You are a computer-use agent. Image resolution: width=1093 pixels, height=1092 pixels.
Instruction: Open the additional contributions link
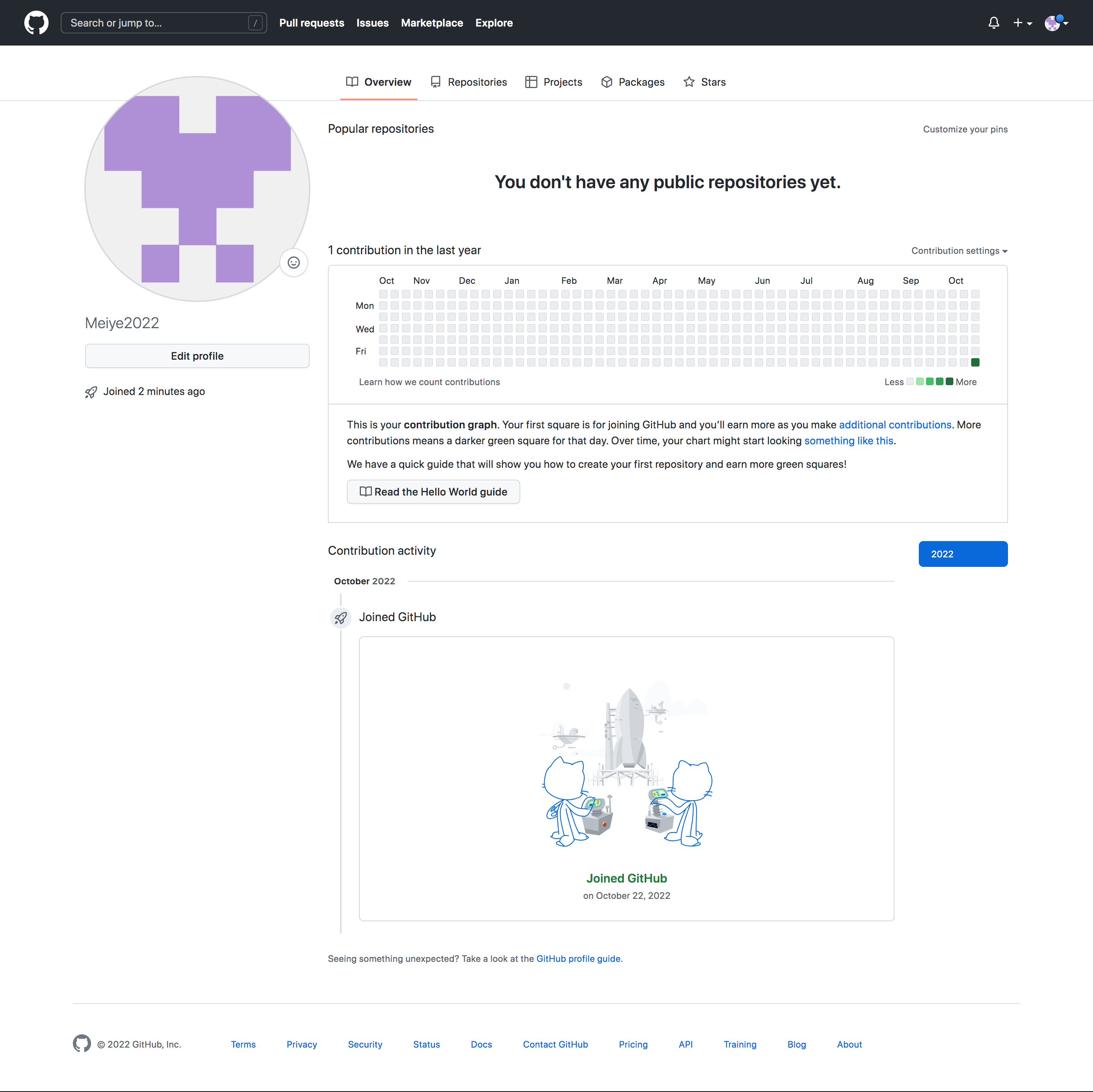895,425
